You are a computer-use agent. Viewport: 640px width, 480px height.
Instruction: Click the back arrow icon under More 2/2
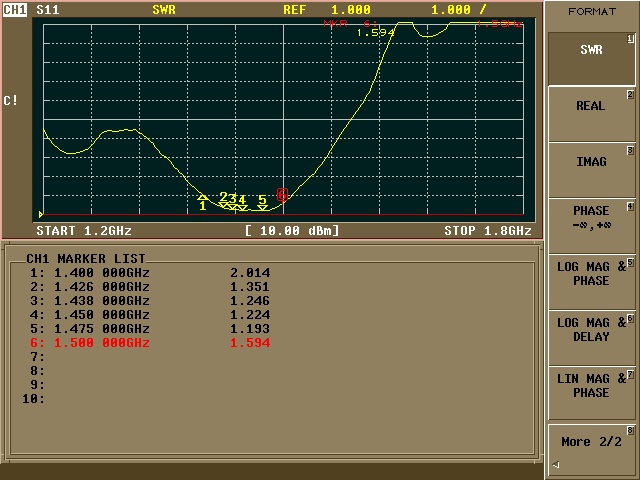click(556, 464)
